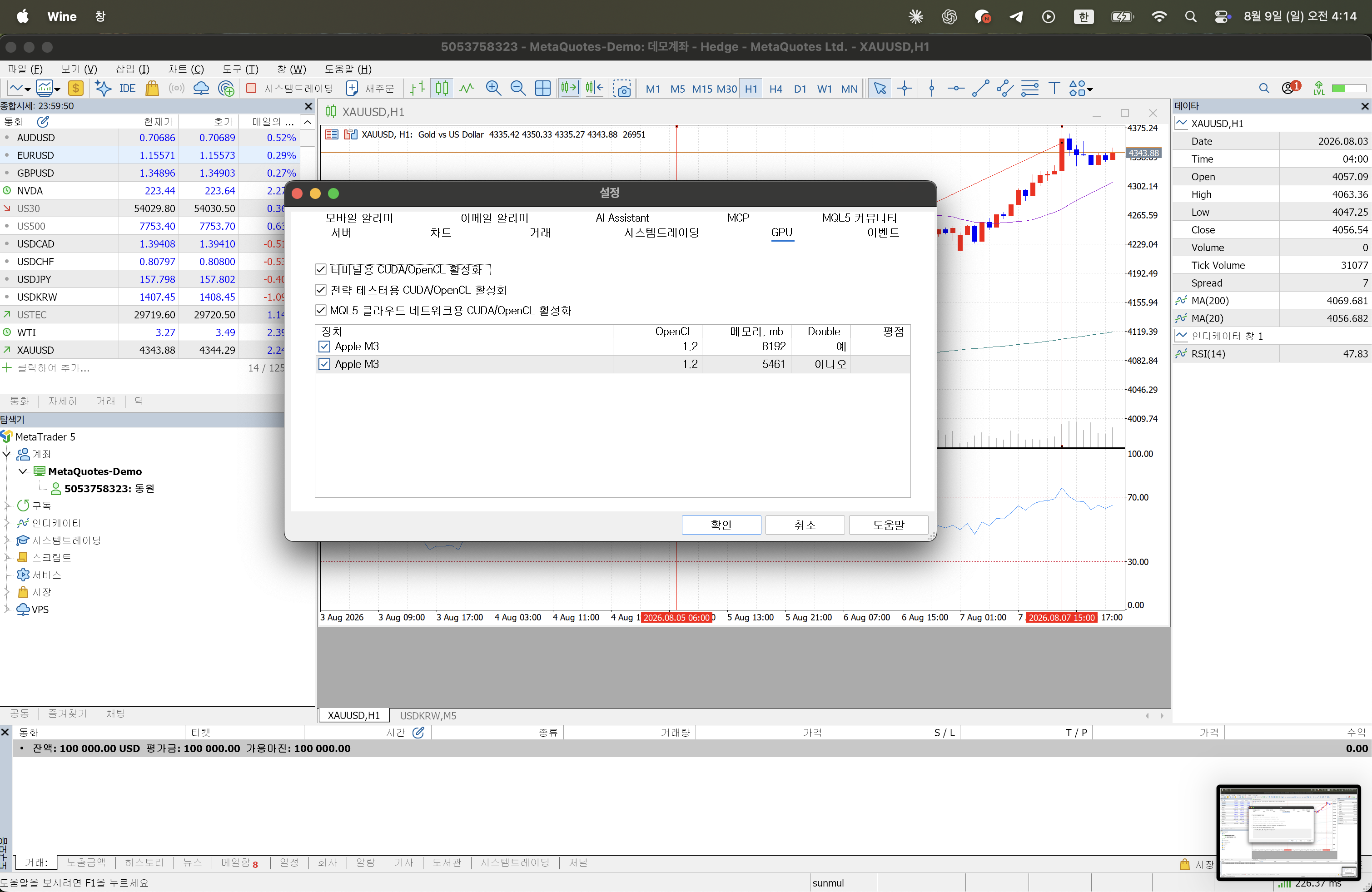Click the MQL5 cloud network plus icon
Screen dimensions: 1372x892
(x=227, y=88)
